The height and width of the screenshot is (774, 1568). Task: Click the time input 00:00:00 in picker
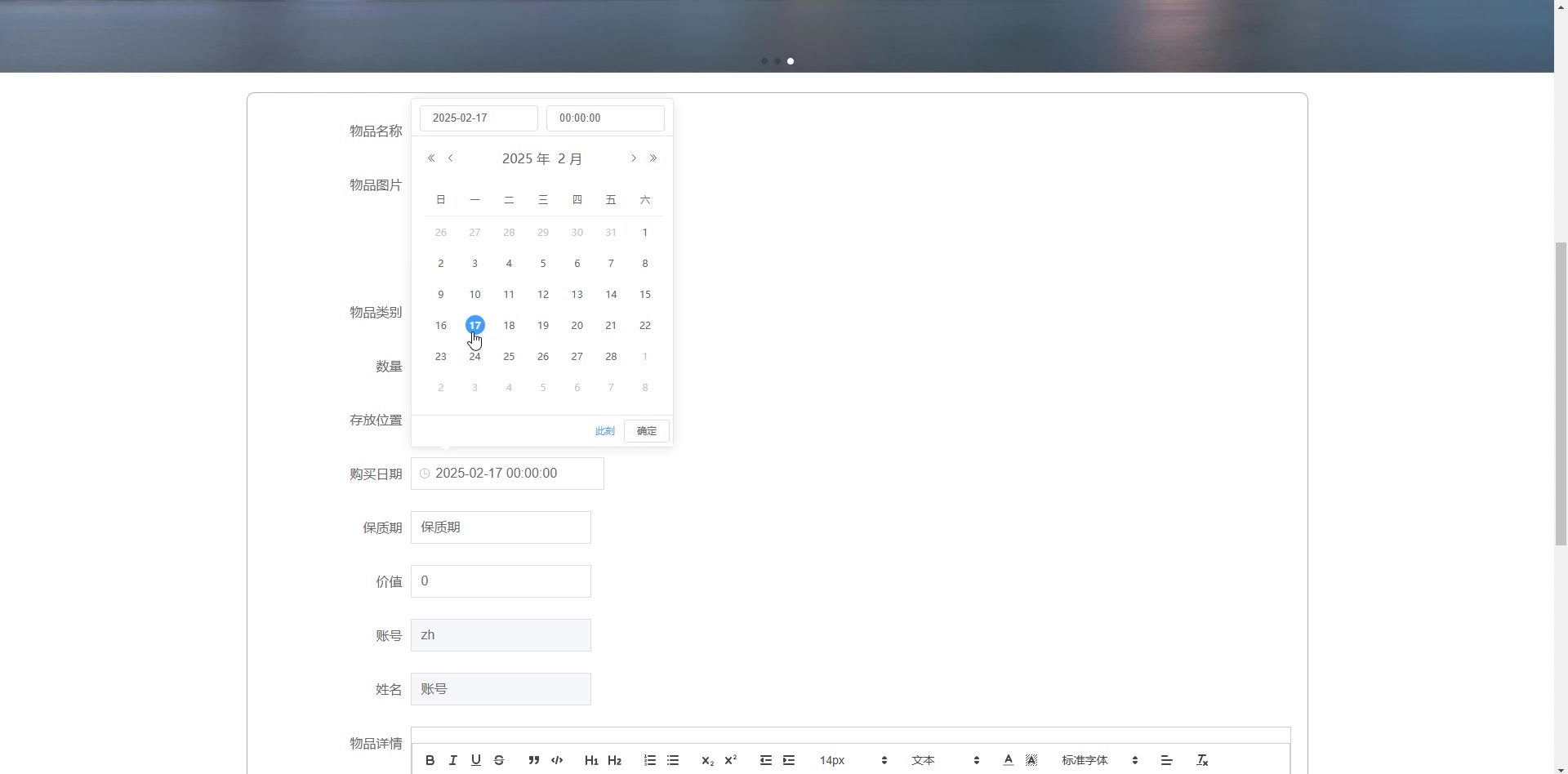pyautogui.click(x=605, y=118)
